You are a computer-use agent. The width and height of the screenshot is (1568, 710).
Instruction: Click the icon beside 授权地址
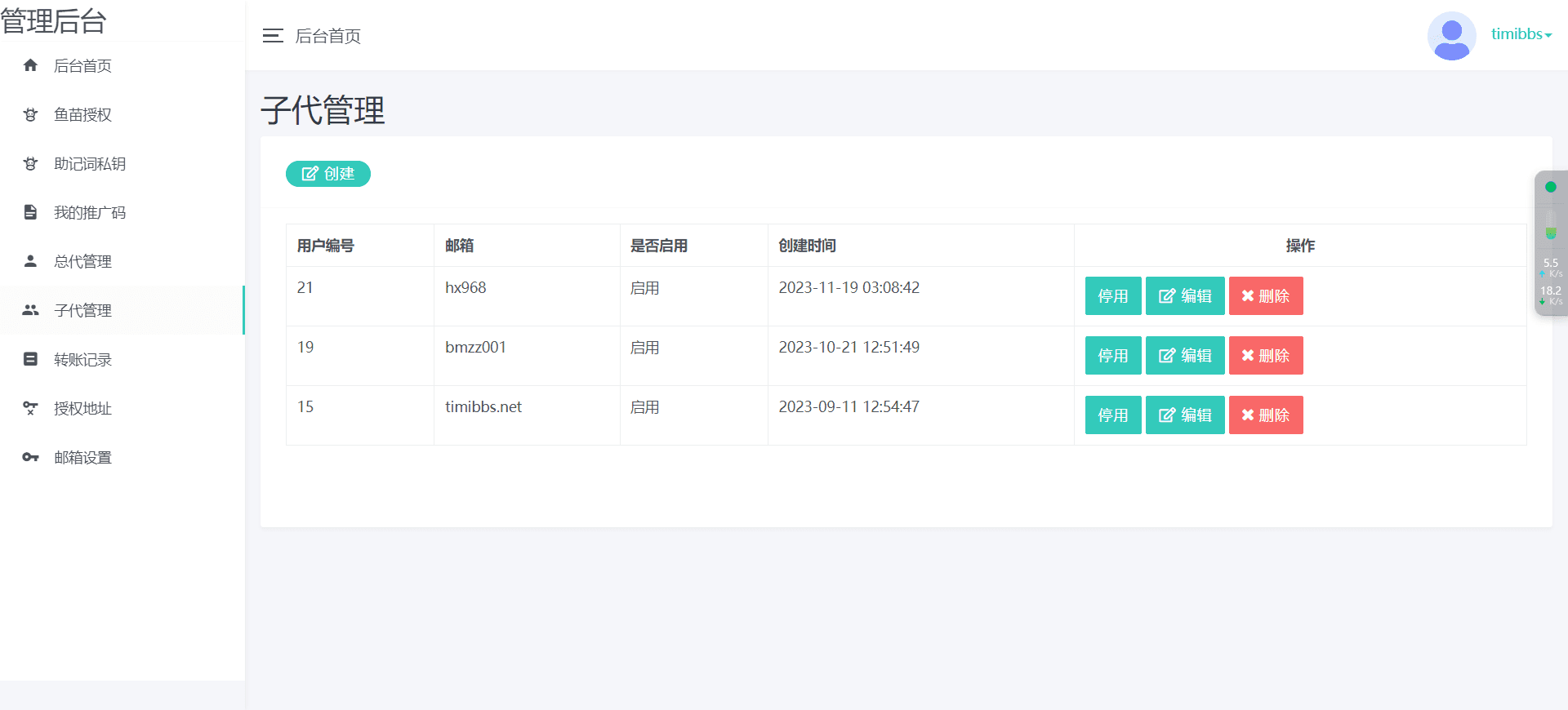[30, 408]
